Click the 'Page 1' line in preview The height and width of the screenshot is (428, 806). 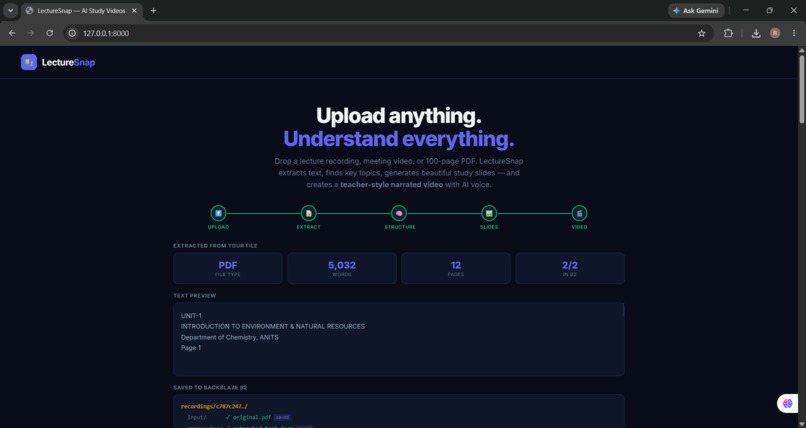(191, 348)
